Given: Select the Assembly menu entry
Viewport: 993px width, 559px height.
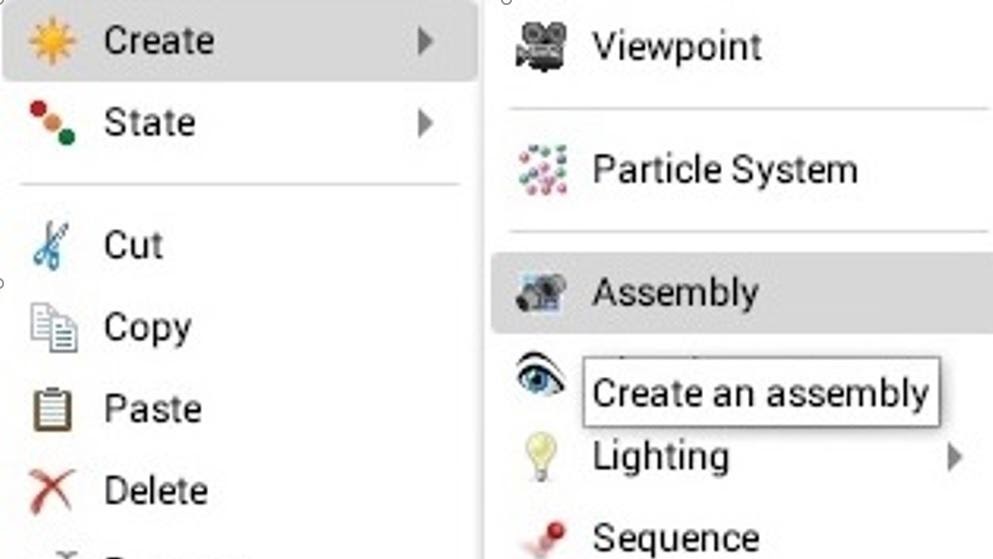Looking at the screenshot, I should 742,293.
